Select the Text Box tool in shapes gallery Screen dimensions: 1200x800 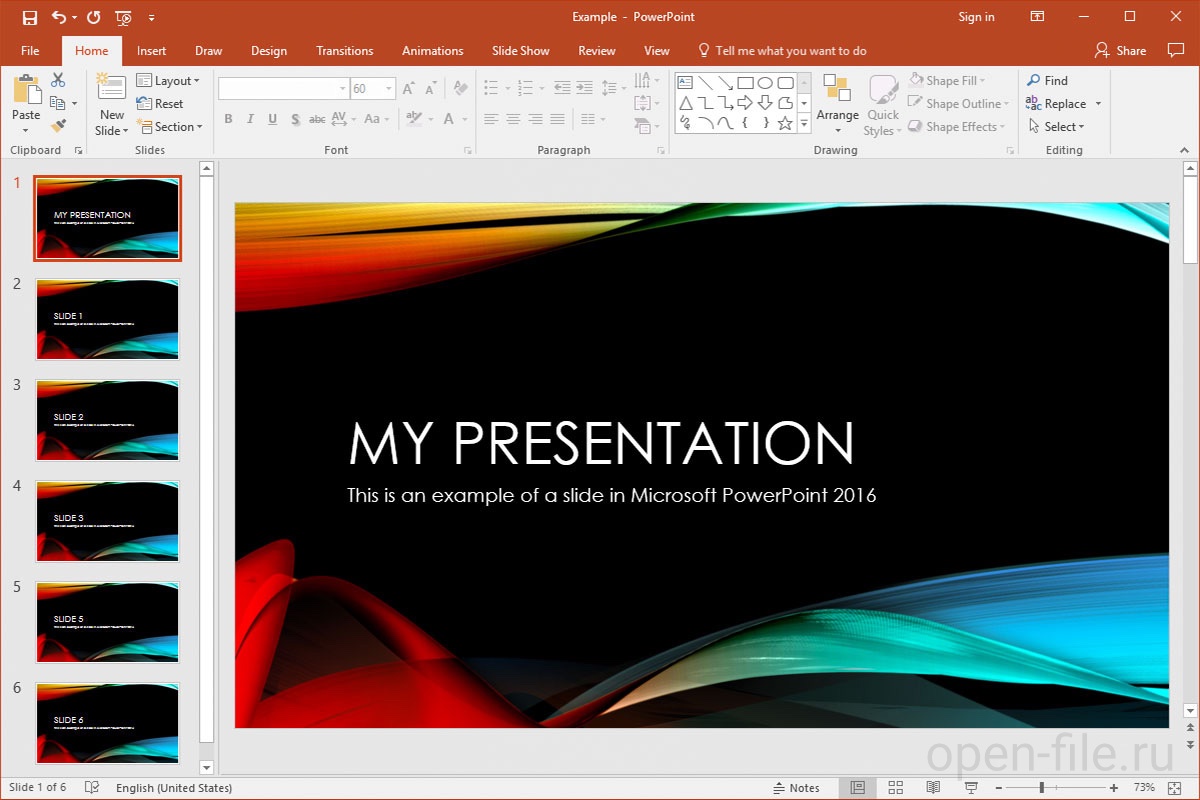(685, 80)
